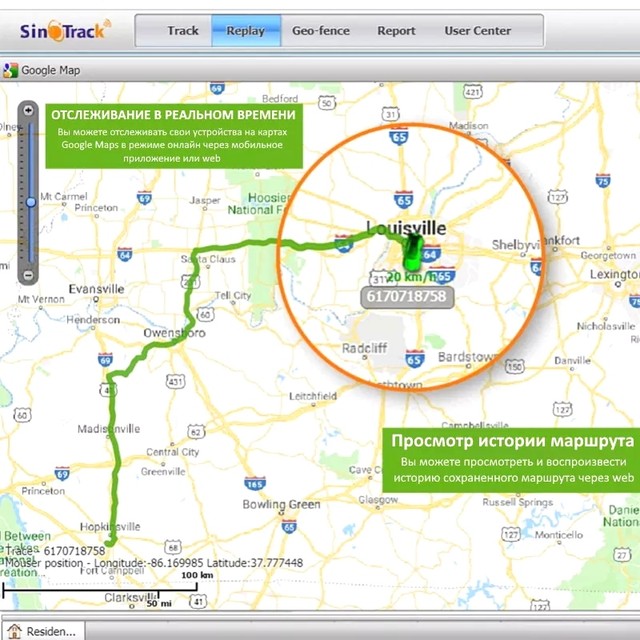Click the Route 68 shield near Fort Campbell
The width and height of the screenshot is (640, 640).
pyautogui.click(x=173, y=547)
